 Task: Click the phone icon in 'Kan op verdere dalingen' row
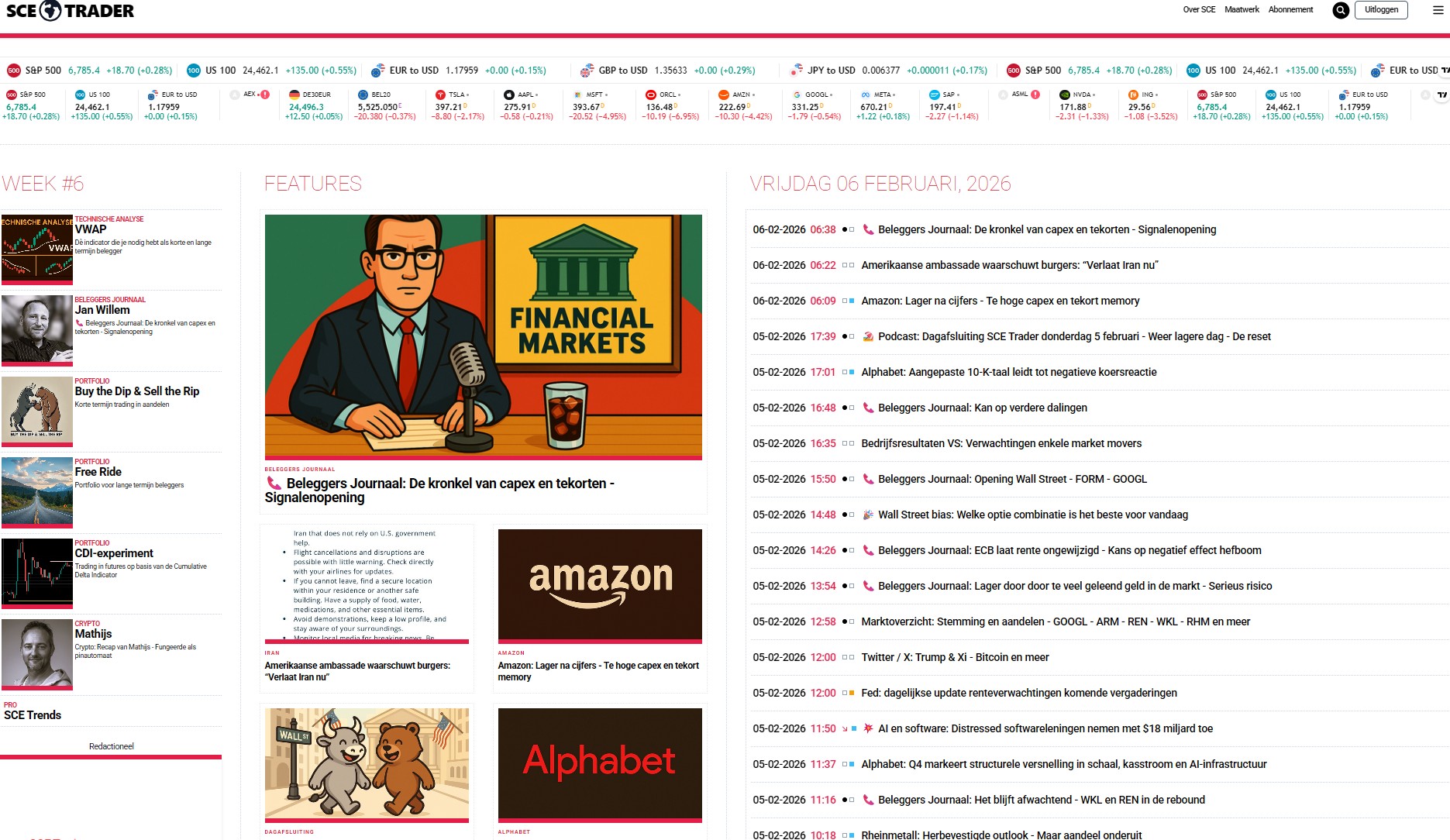tap(868, 408)
